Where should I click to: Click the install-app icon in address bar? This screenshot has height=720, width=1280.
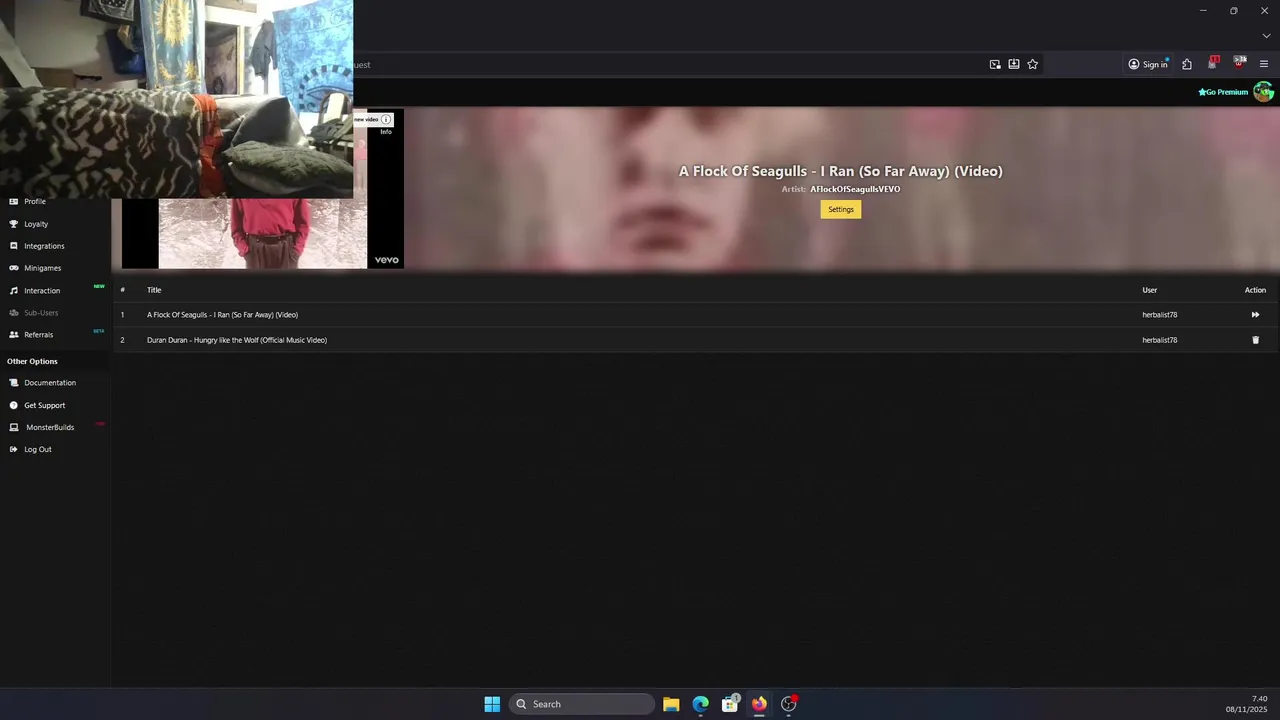(1014, 64)
